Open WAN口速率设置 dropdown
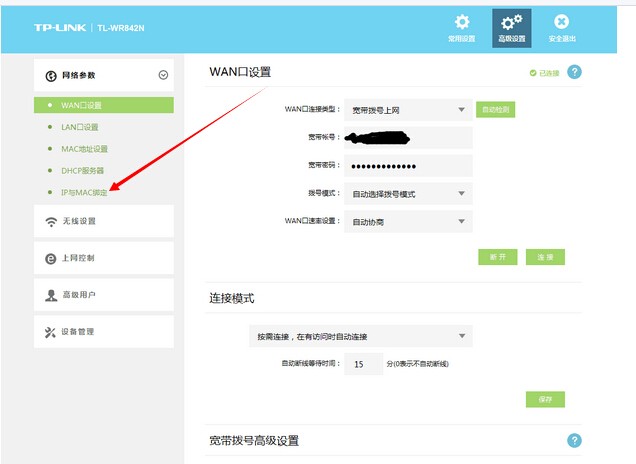Viewport: 636px width, 464px height. click(408, 221)
